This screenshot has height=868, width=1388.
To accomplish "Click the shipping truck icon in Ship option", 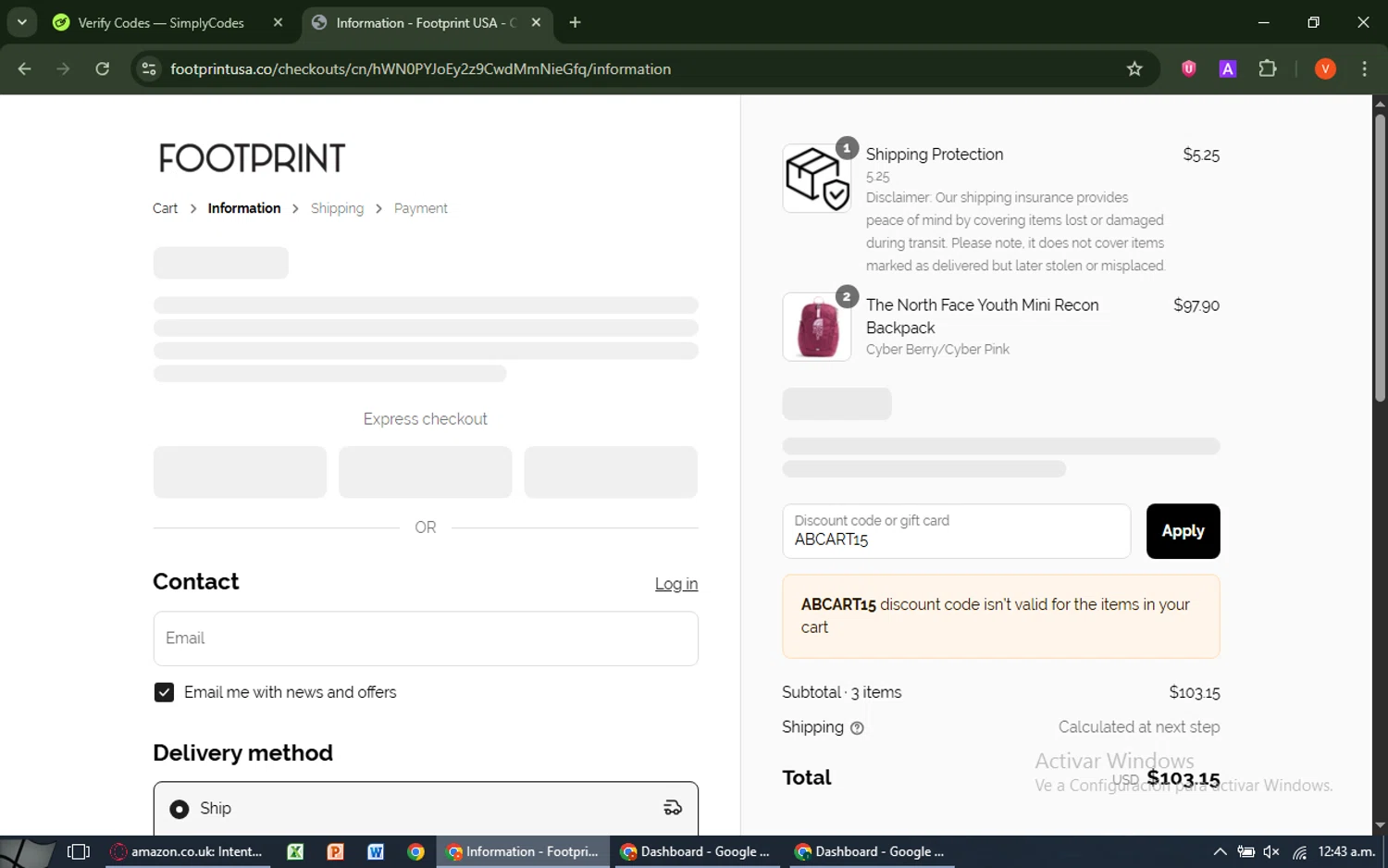I will (673, 808).
